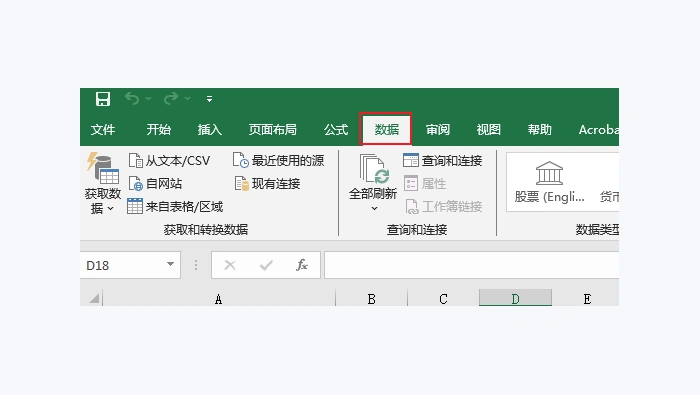Screen dimensions: 700x395
Task: Click the Select All corner triangle
Action: click(94, 298)
